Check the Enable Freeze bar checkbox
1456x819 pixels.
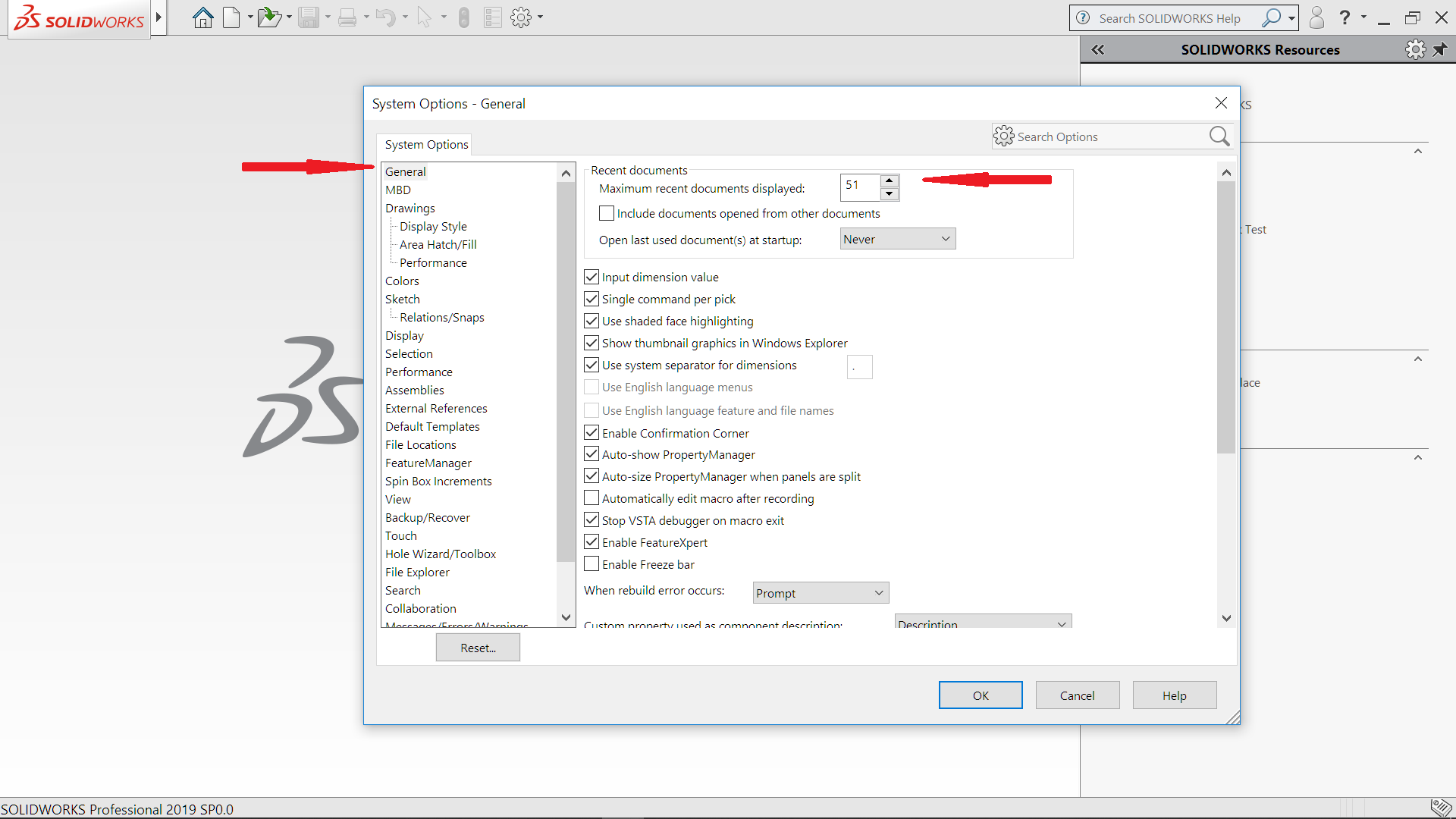tap(591, 564)
